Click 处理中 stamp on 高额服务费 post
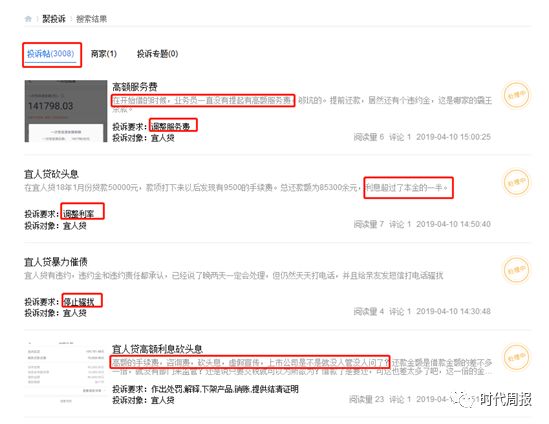 [x=516, y=95]
